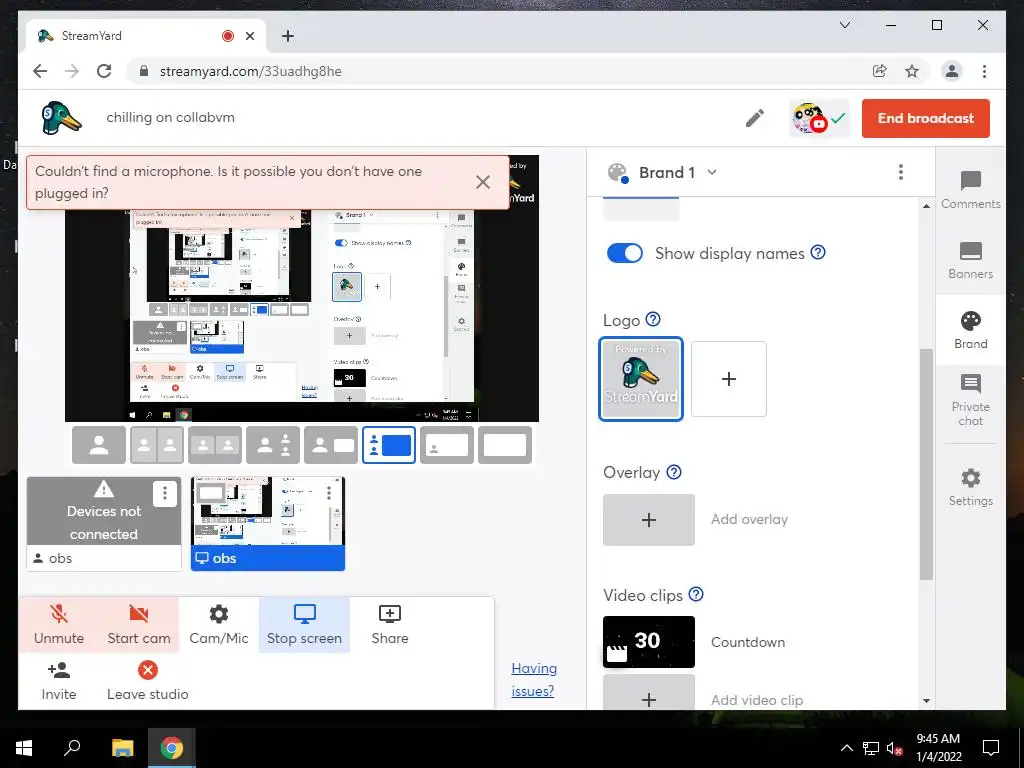Open help for Show display names
The height and width of the screenshot is (768, 1024).
pos(818,252)
